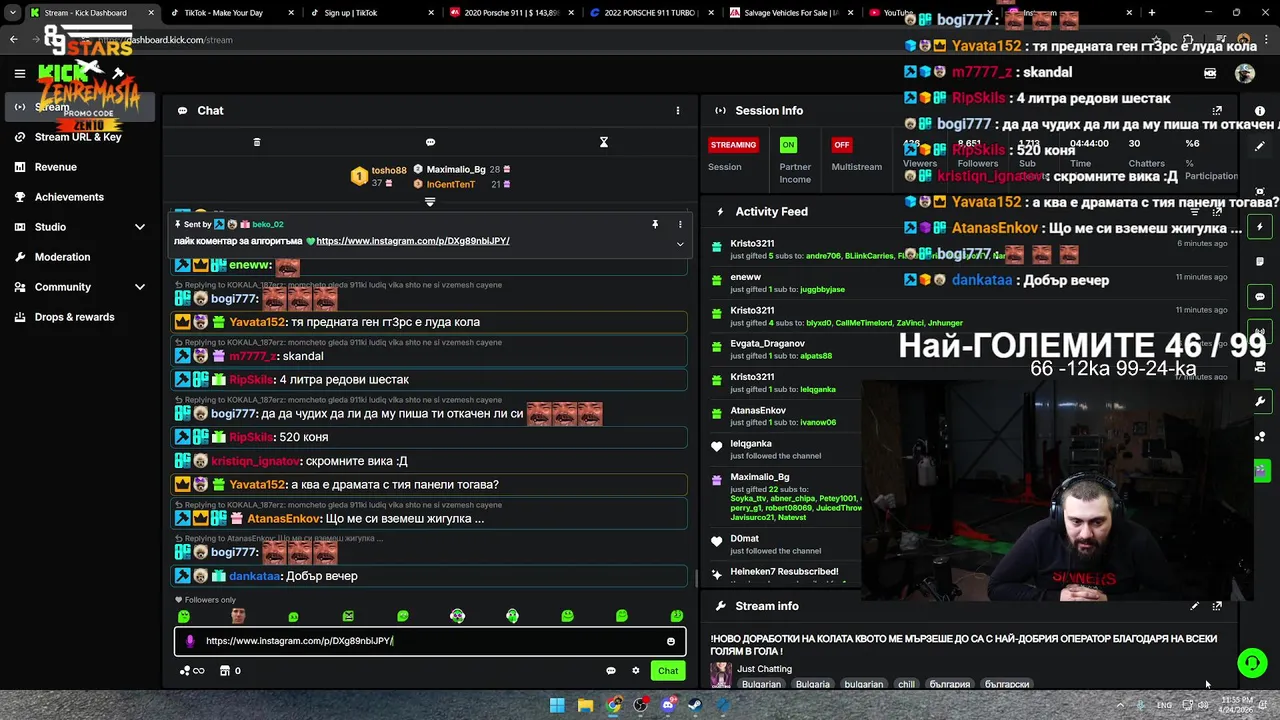Open Chat panel three-dot menu
This screenshot has height=720, width=1280.
point(678,111)
